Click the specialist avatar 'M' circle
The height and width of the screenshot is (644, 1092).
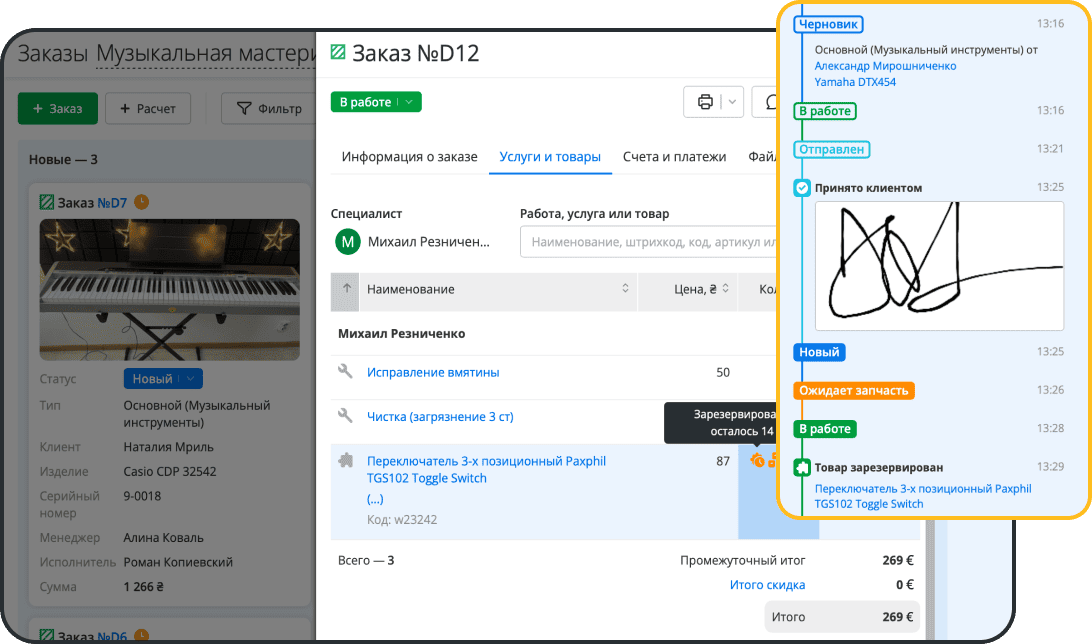347,242
